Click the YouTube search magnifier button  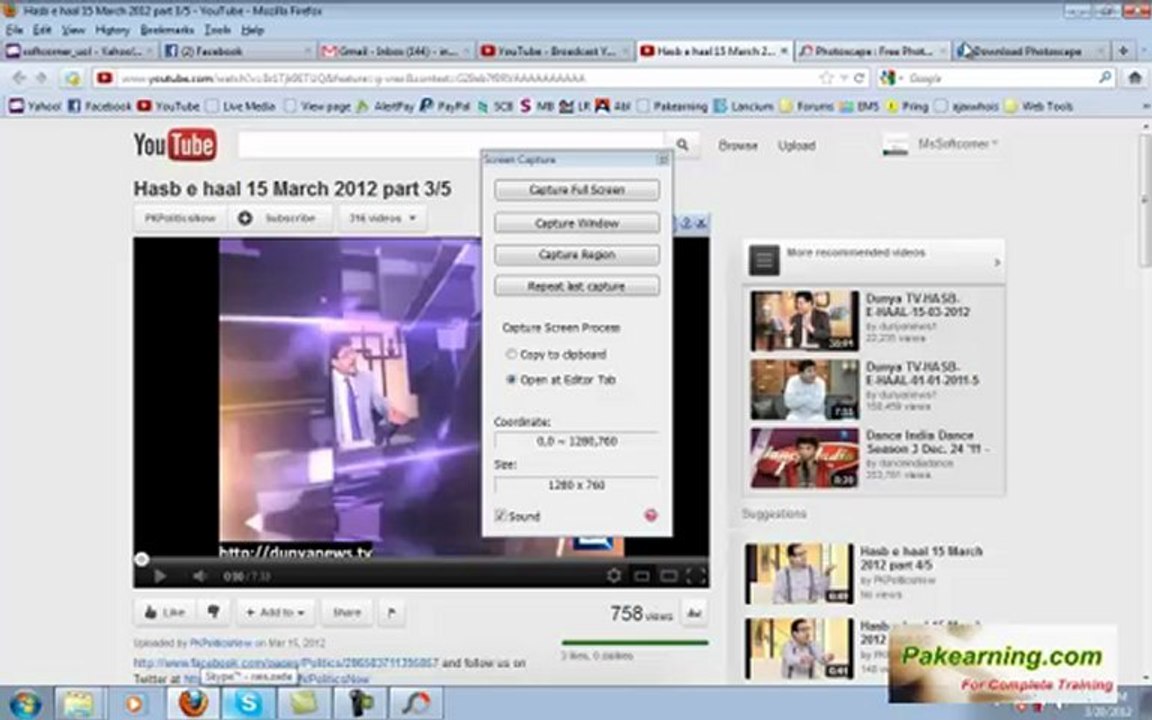pos(682,145)
